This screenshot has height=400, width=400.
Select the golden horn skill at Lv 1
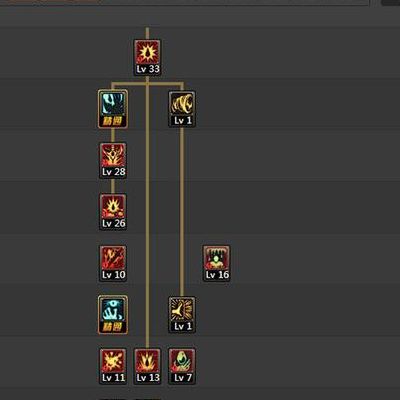pos(182,109)
